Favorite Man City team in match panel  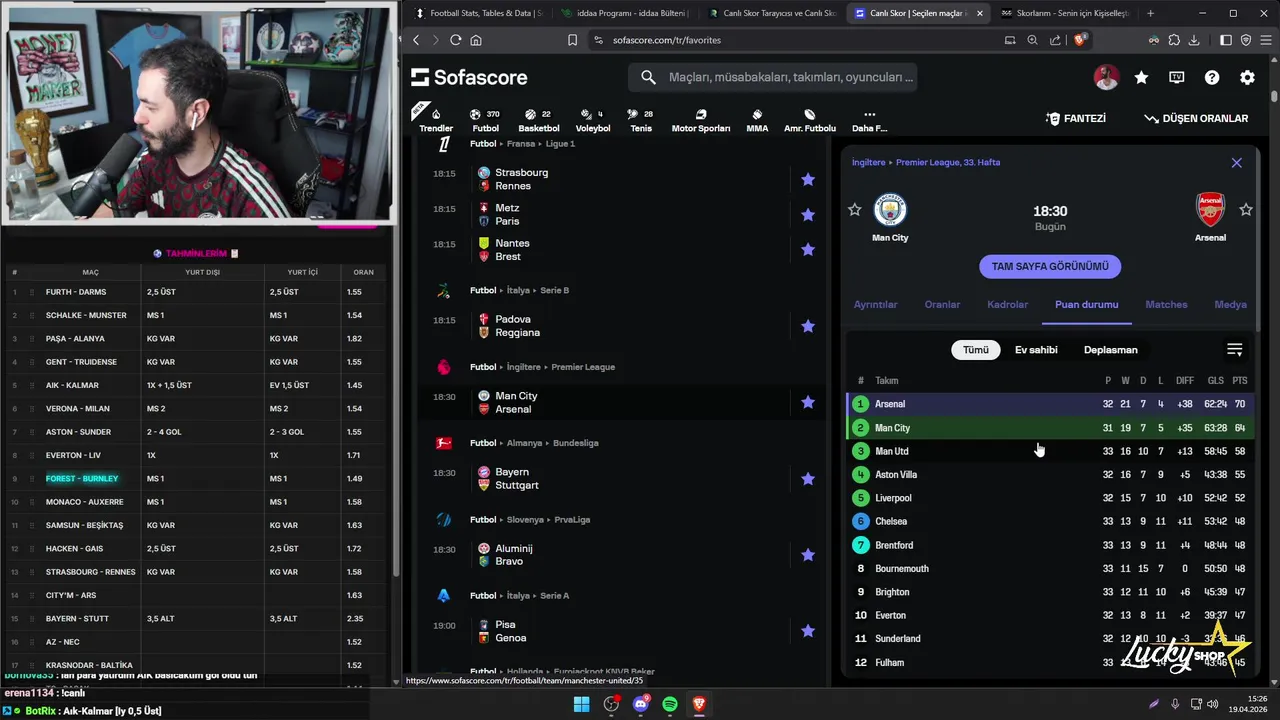(x=854, y=209)
